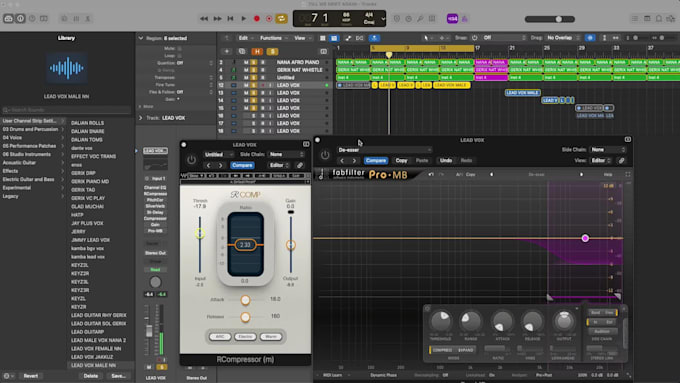The width and height of the screenshot is (680, 383).
Task: Click the ARC button in RCompressor
Action: (219, 337)
